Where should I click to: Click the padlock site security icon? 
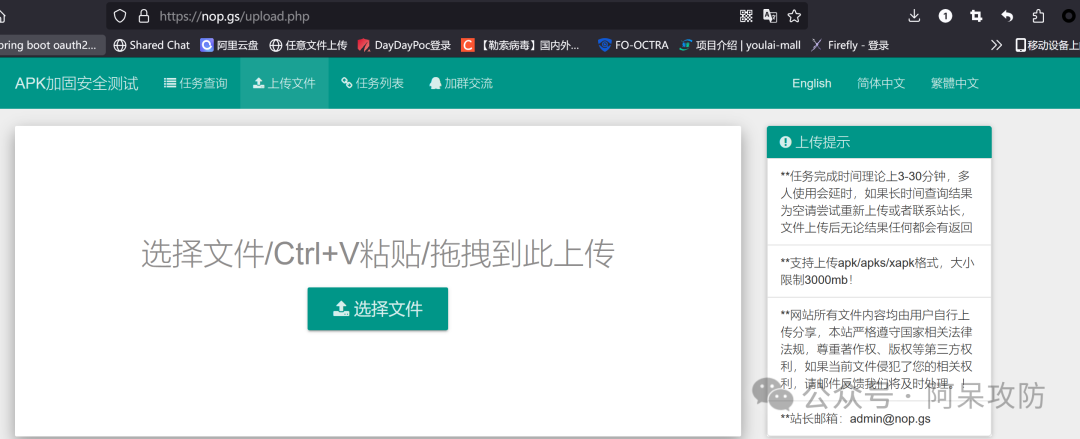pos(144,16)
